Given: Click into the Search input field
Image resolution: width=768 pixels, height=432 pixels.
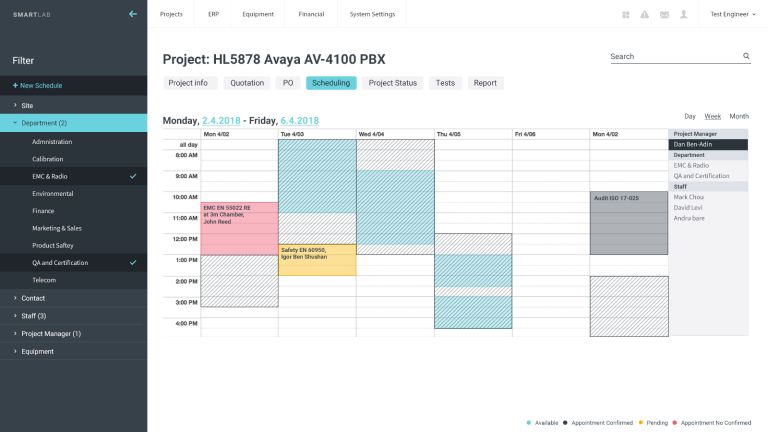Looking at the screenshot, I should point(675,56).
